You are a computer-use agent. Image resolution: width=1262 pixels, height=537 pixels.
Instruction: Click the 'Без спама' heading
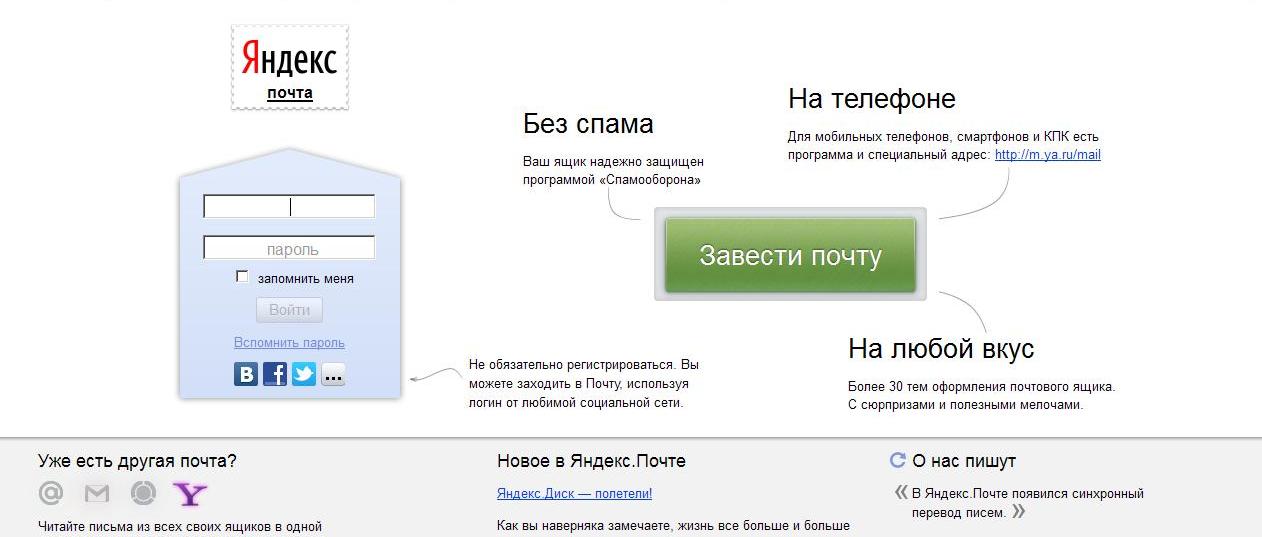[x=588, y=124]
